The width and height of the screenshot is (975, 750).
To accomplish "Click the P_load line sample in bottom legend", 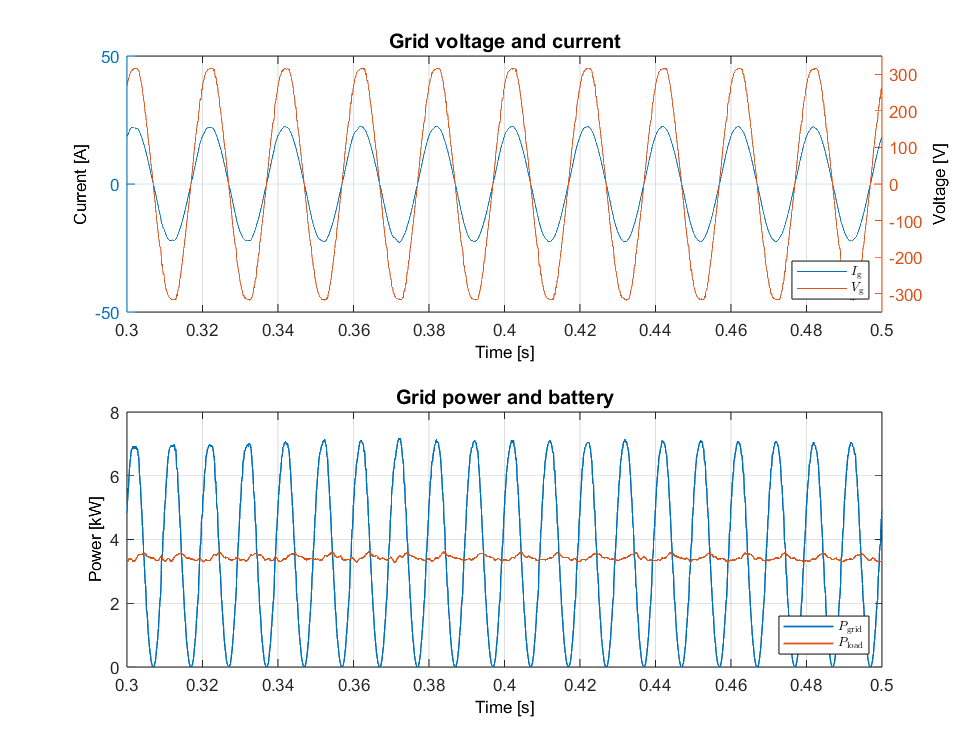I will 807,645.
